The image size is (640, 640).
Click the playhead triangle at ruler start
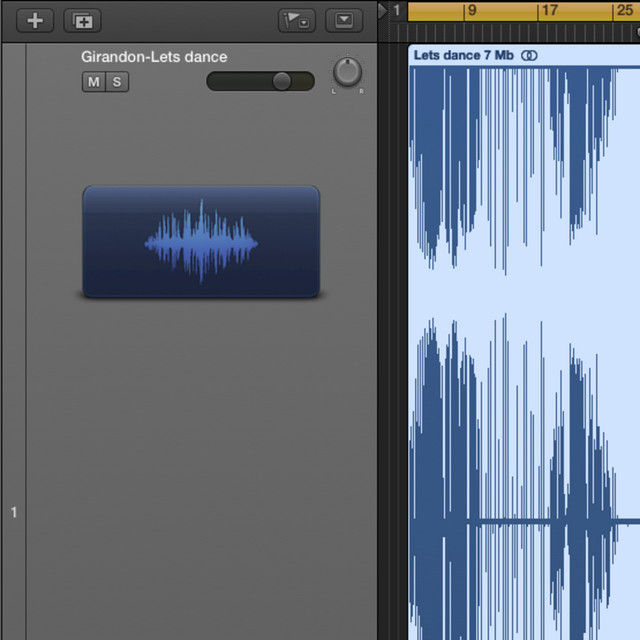click(x=382, y=10)
